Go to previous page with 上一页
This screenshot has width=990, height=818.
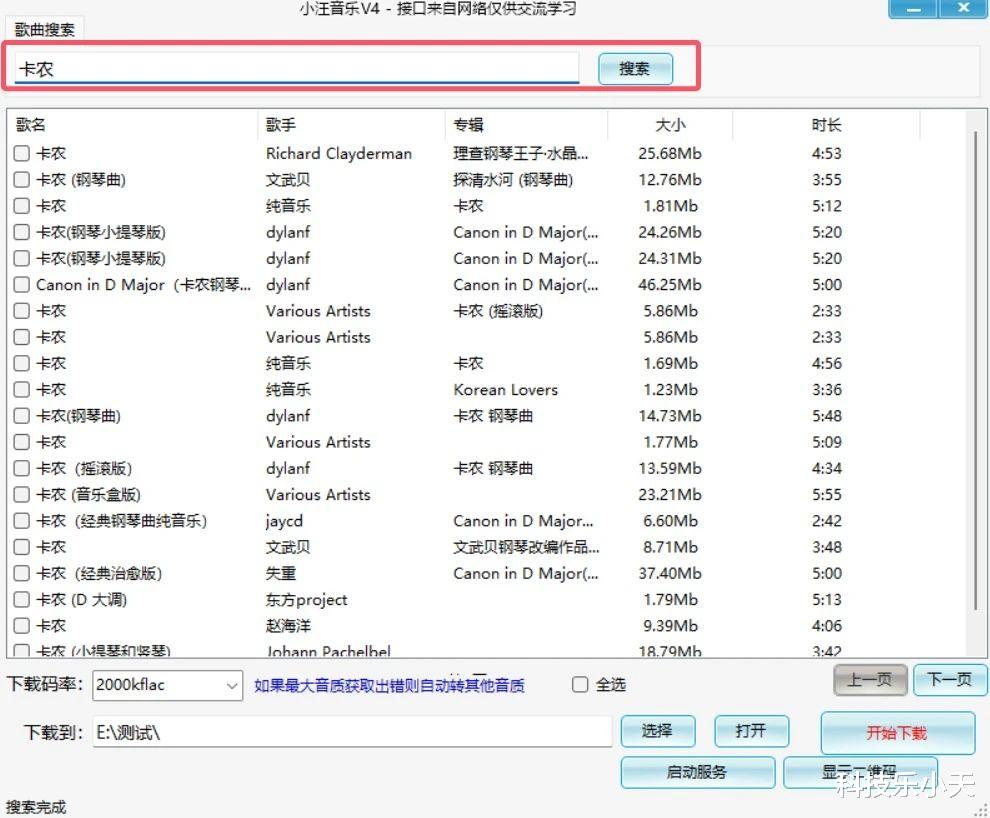pos(870,680)
